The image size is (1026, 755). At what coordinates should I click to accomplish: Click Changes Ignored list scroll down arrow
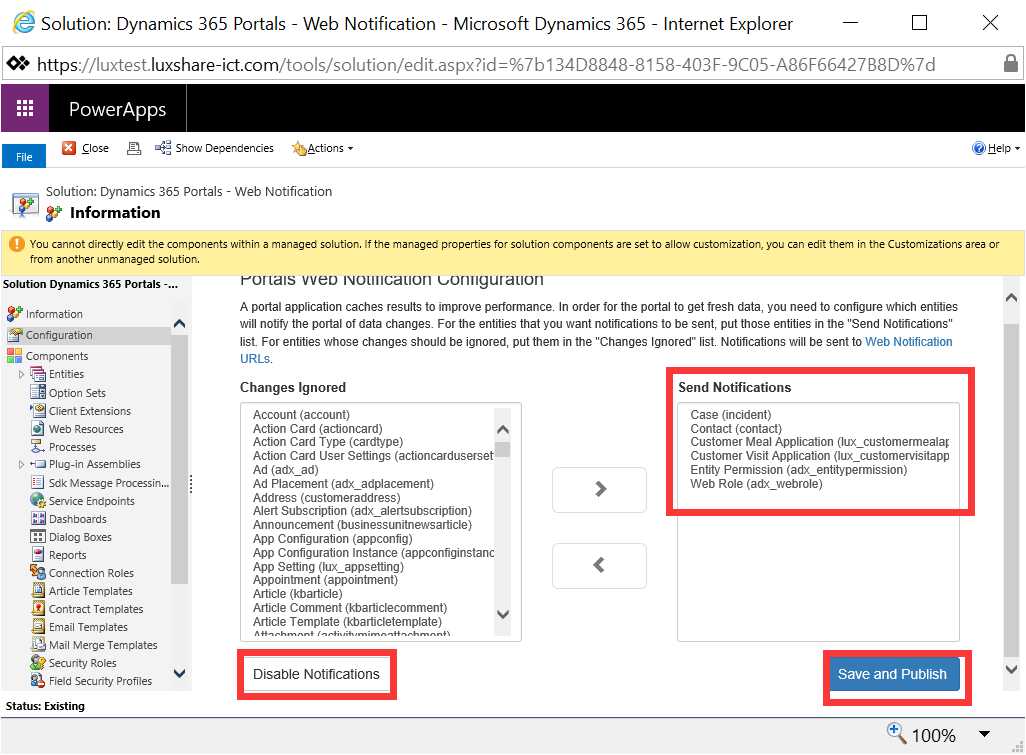[503, 614]
